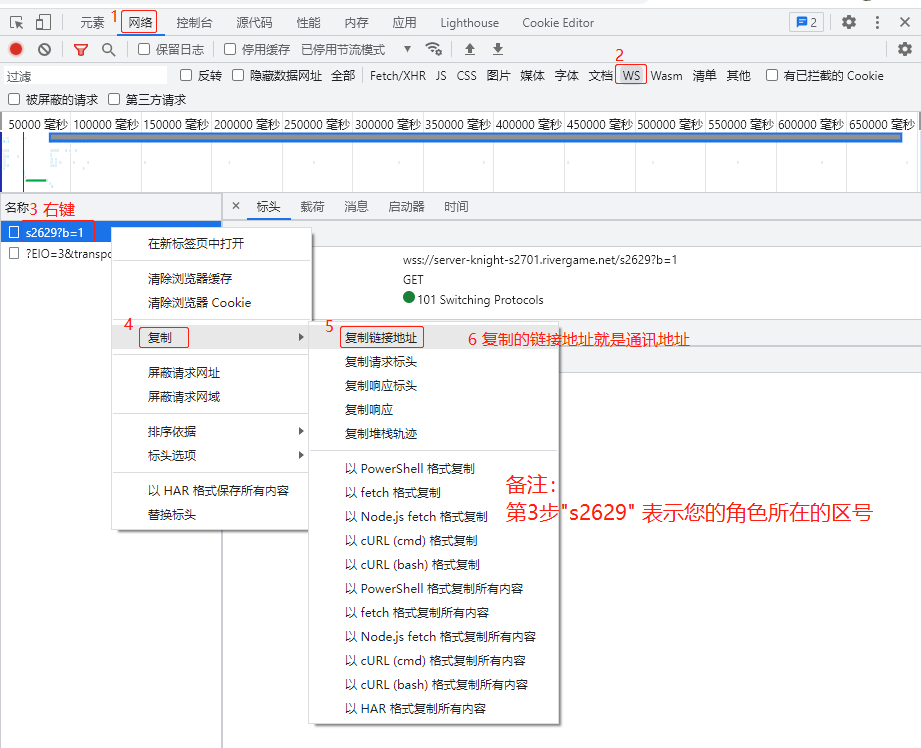Viewport: 921px width, 748px height.
Task: Select the WS filter type button
Action: coord(630,75)
